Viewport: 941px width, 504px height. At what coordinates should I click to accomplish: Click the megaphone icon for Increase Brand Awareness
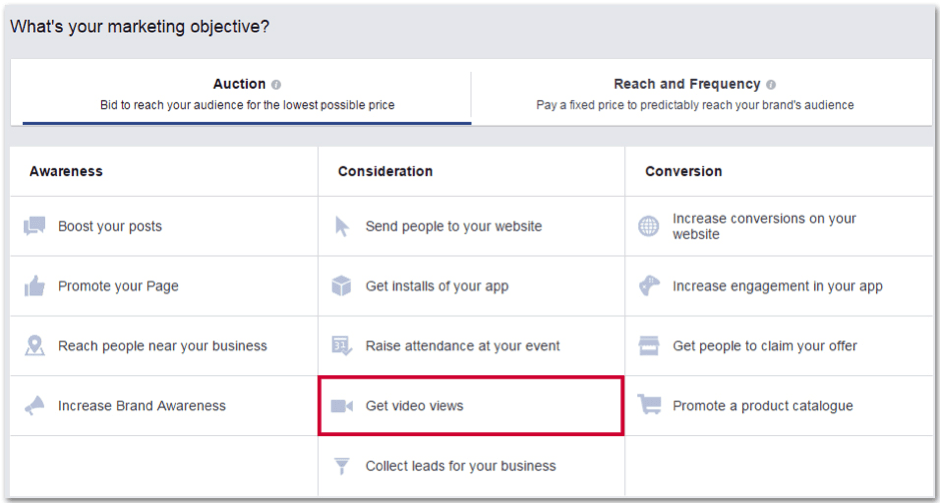(34, 406)
